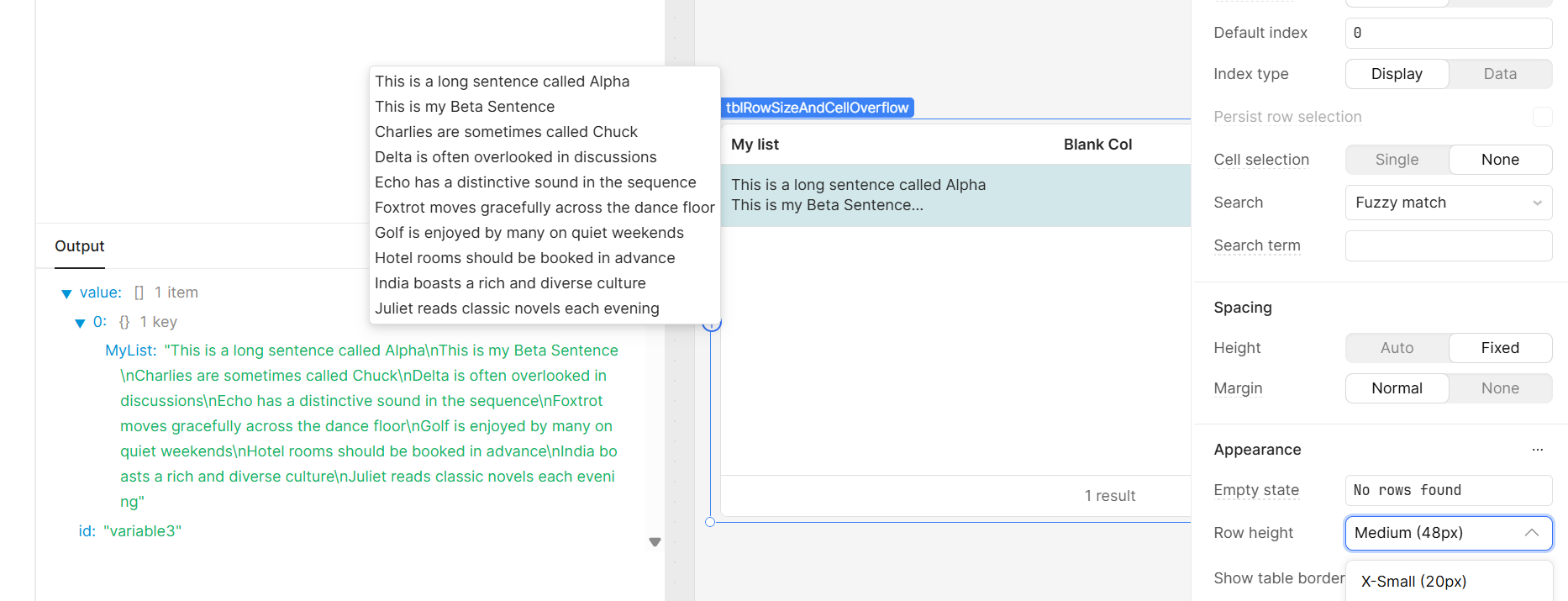1568x601 pixels.
Task: Click the My list column header
Action: [755, 145]
